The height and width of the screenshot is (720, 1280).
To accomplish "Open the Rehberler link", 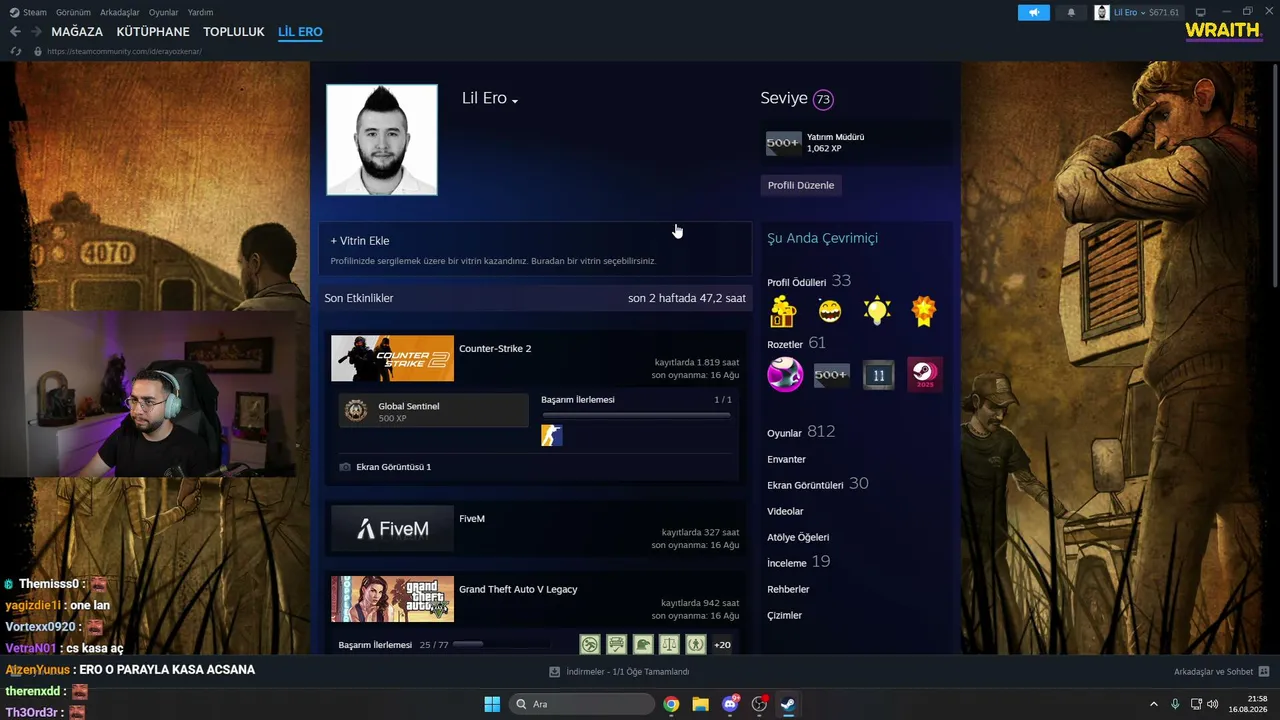I will point(788,589).
